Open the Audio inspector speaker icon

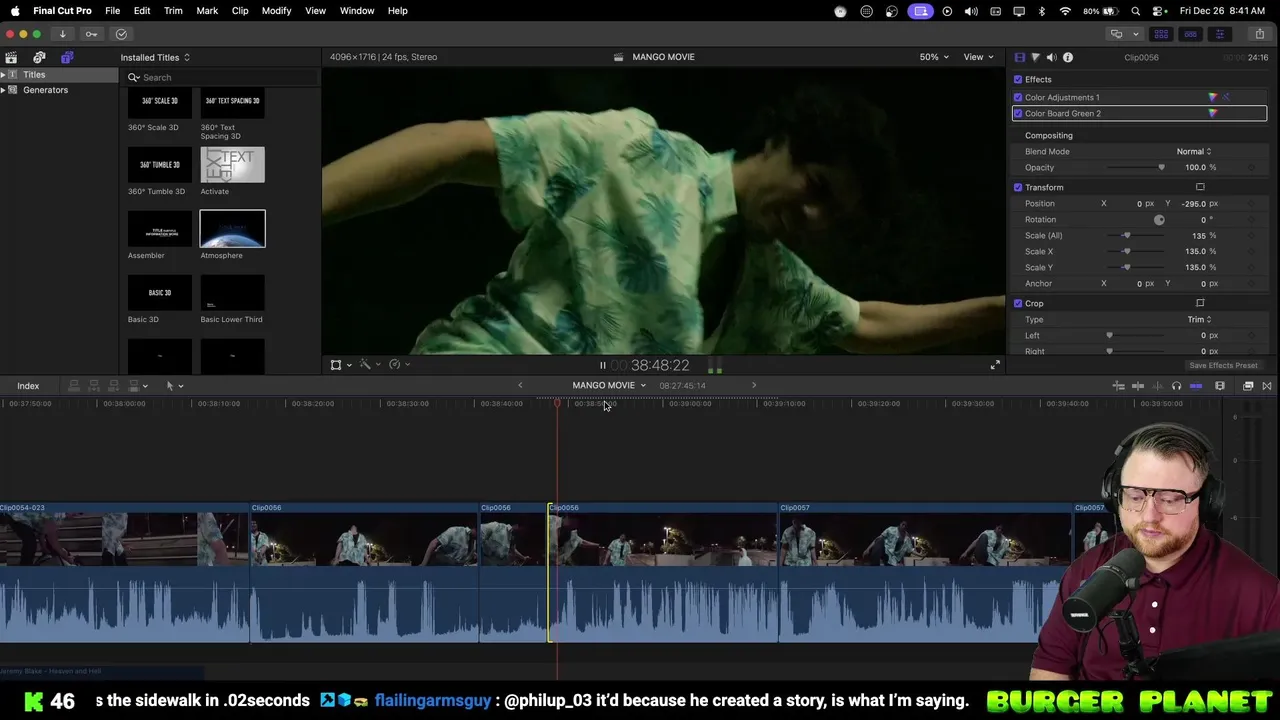1051,57
